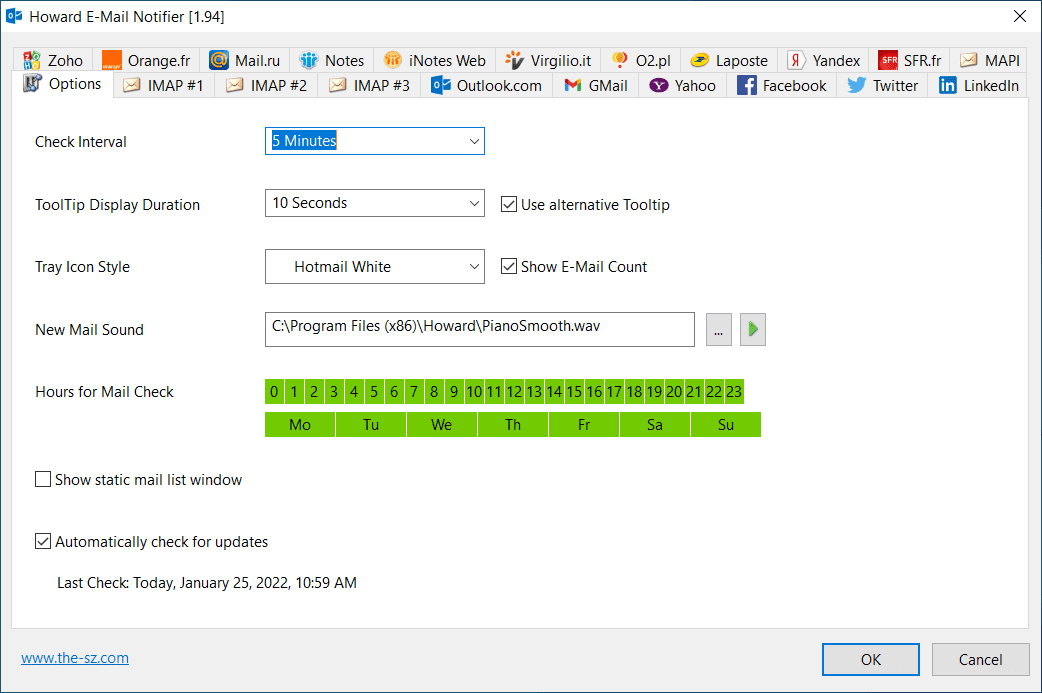This screenshot has height=693, width=1042.
Task: Toggle hour 21 for mail check
Action: click(694, 391)
